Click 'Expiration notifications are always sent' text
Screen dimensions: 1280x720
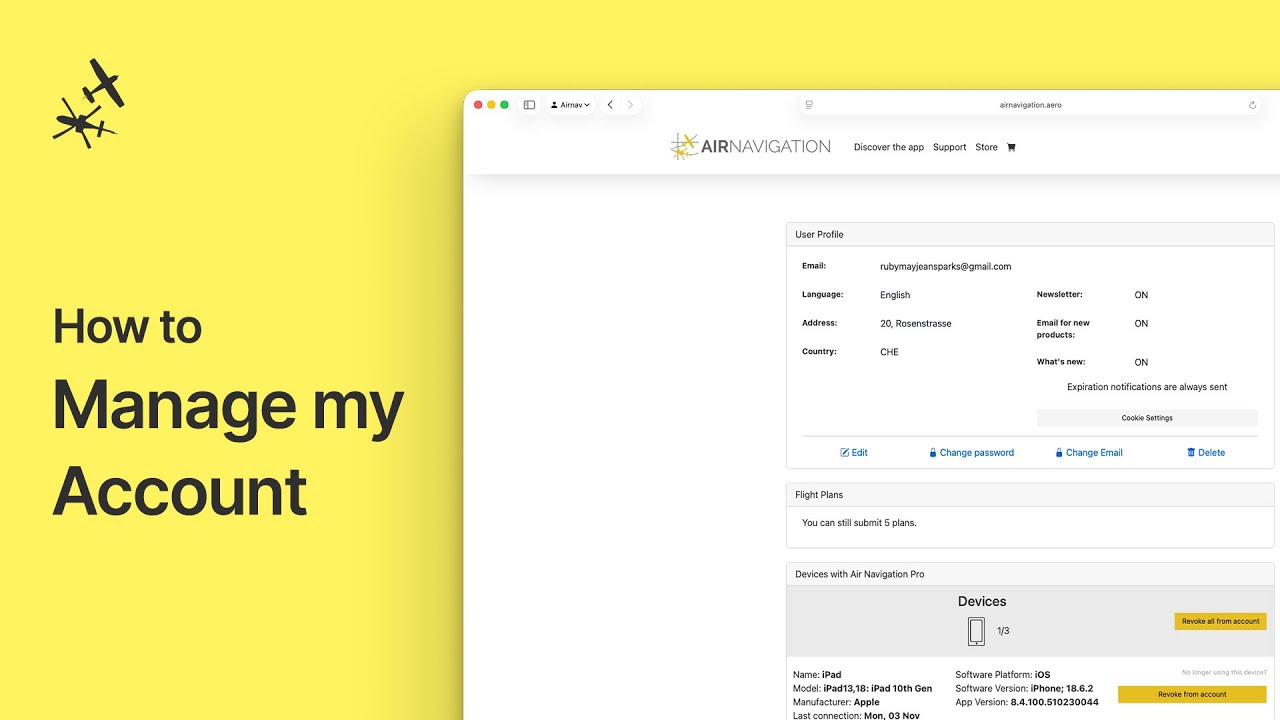tap(1147, 387)
